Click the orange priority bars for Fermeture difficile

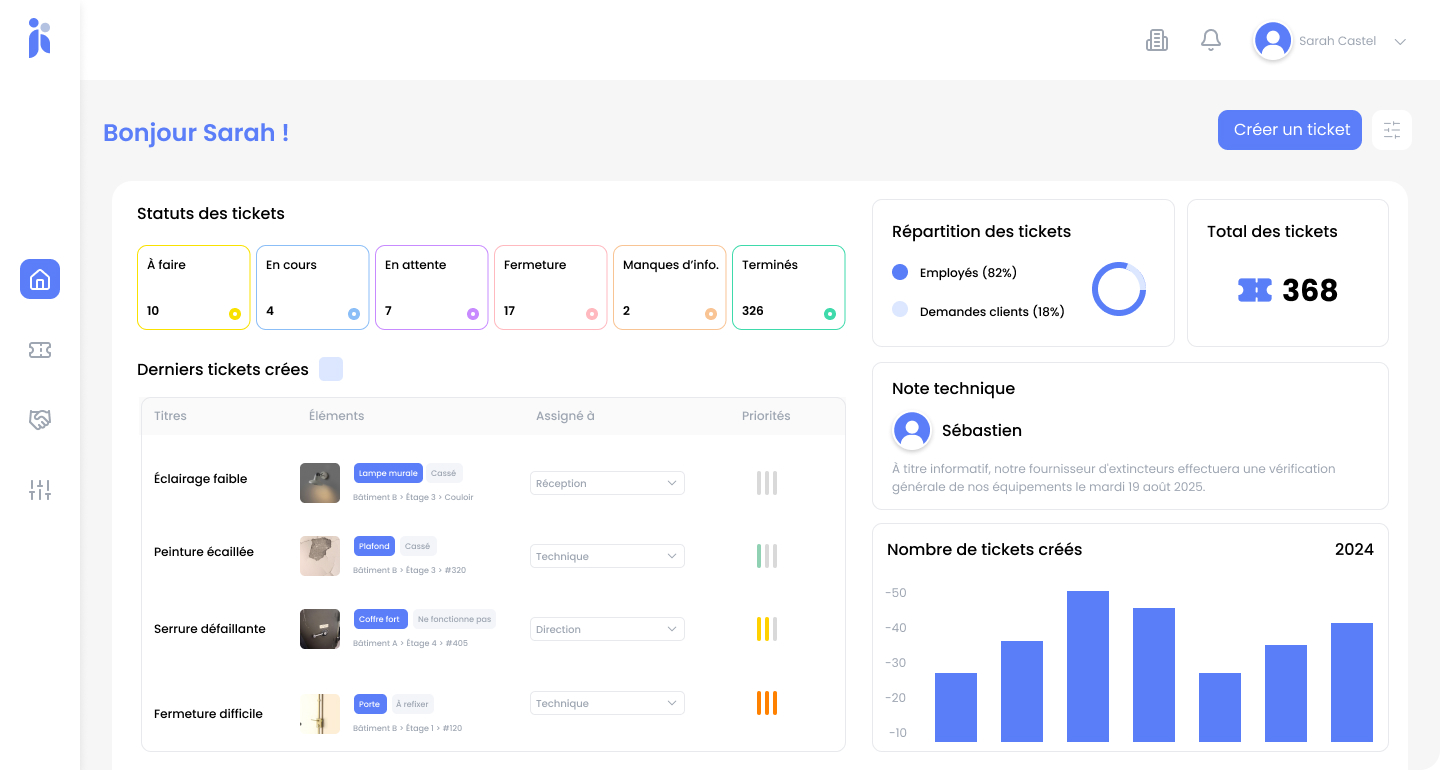766,703
